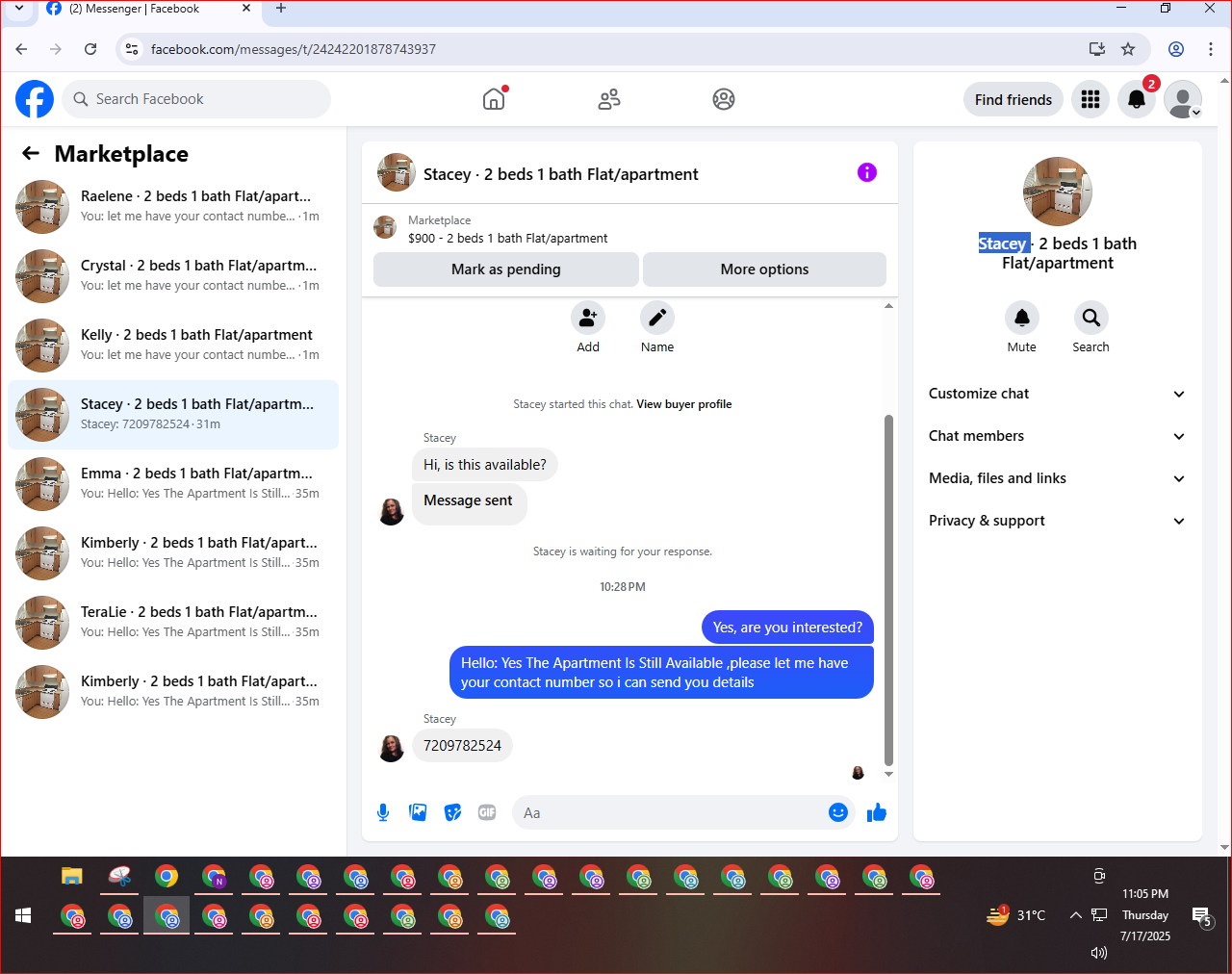Open the notifications bell
This screenshot has width=1232, height=974.
1137,99
